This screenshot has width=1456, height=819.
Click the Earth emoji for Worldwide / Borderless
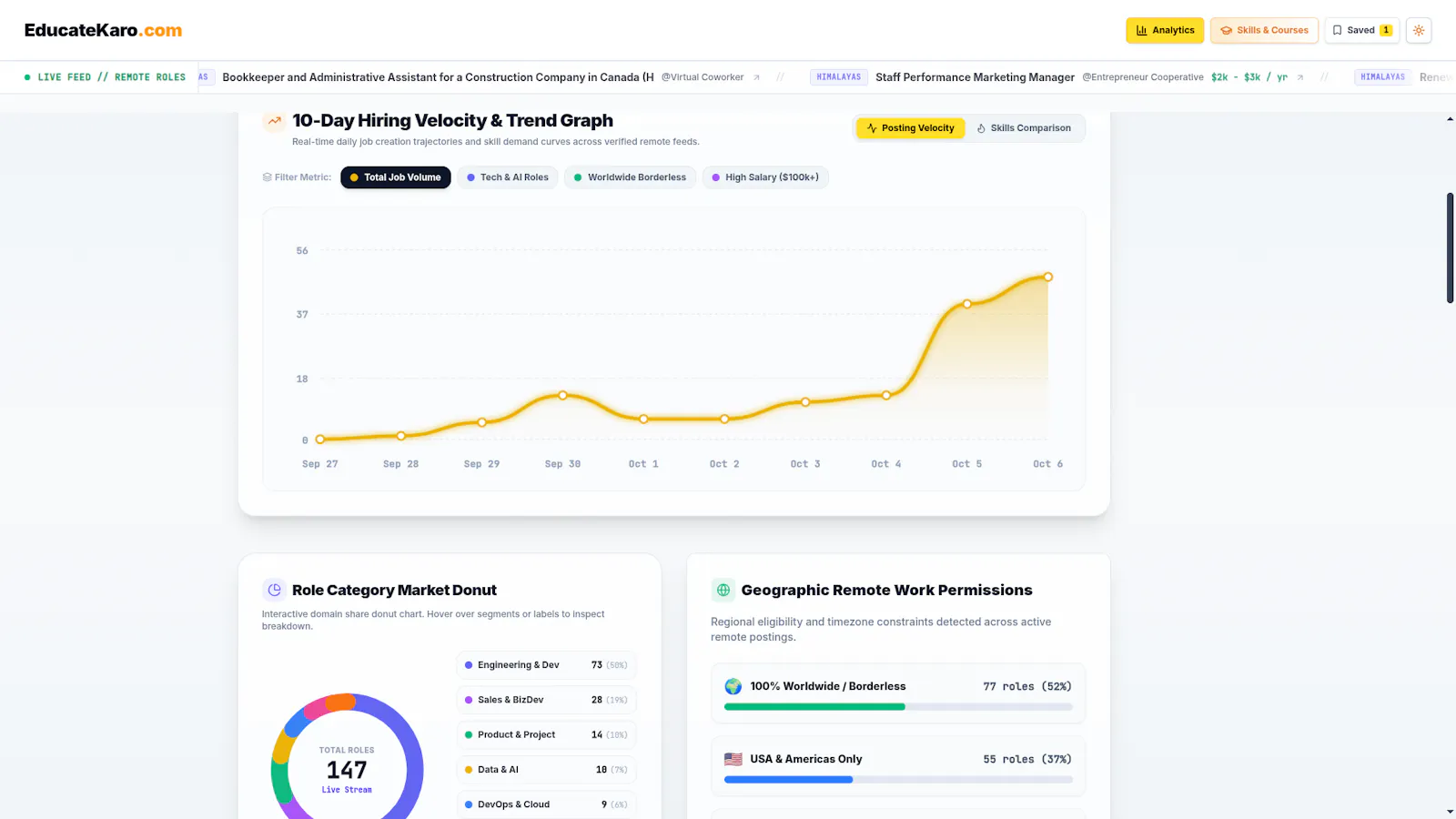coord(733,686)
